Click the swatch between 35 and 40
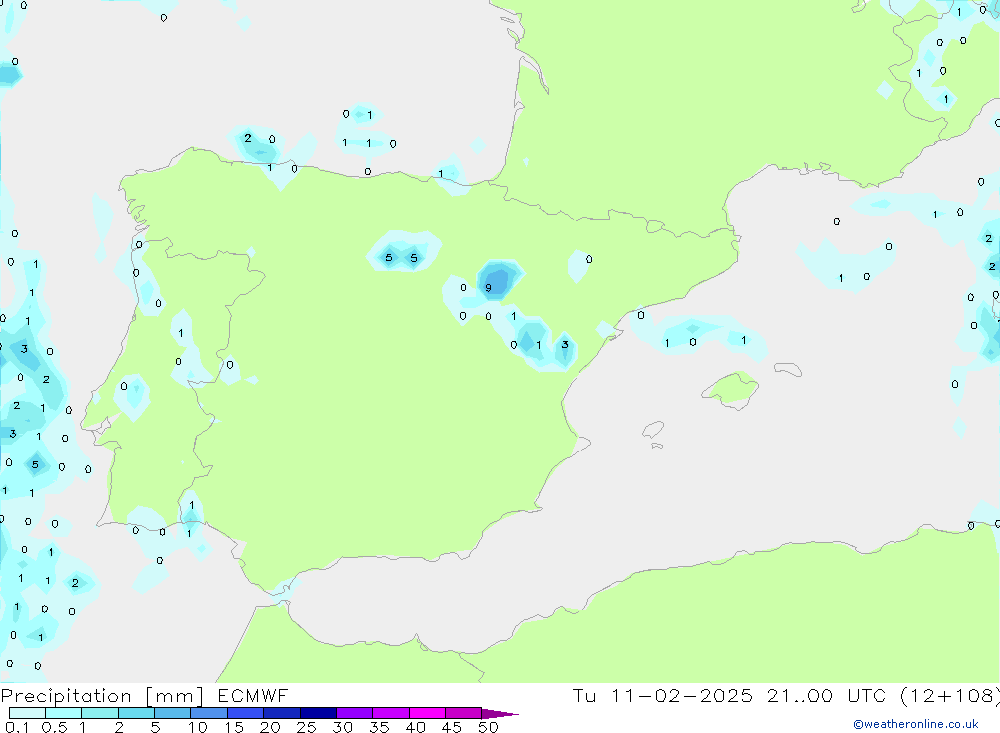This screenshot has height=733, width=1000. [390, 713]
